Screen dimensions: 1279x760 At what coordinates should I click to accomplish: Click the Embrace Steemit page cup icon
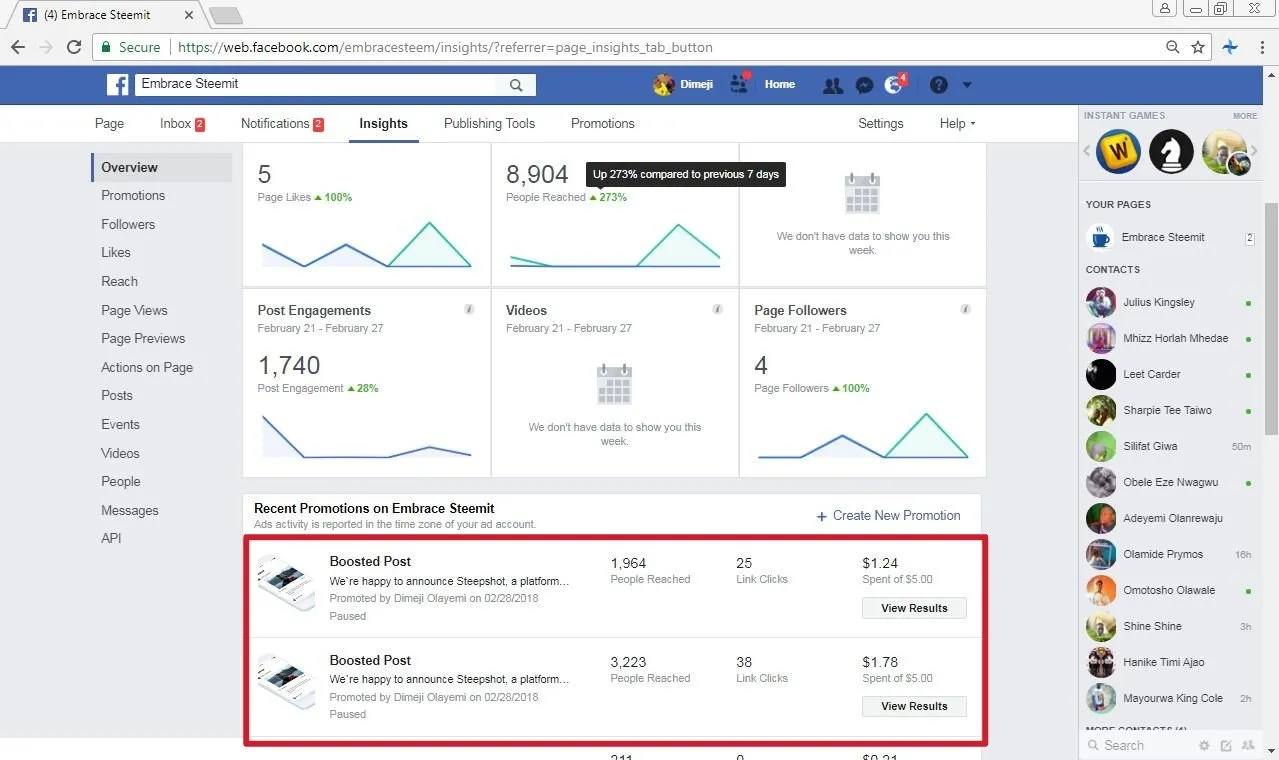click(x=1100, y=238)
